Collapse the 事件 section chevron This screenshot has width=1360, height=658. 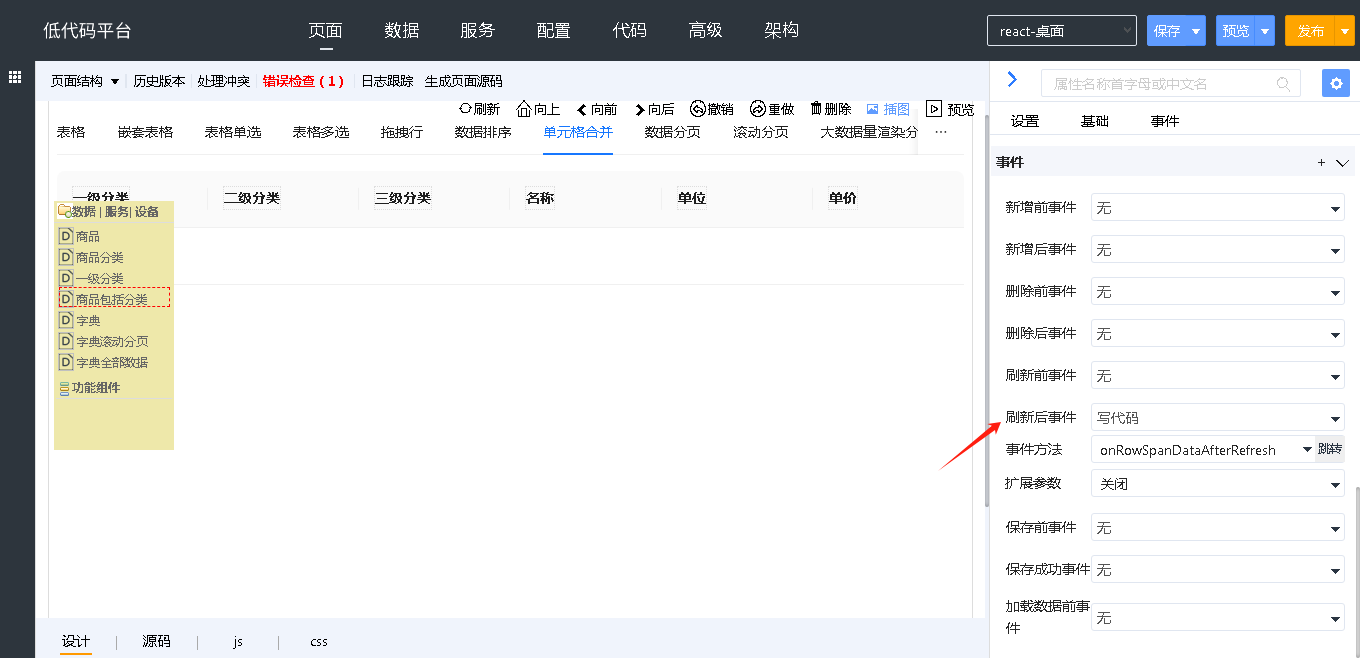click(x=1342, y=162)
